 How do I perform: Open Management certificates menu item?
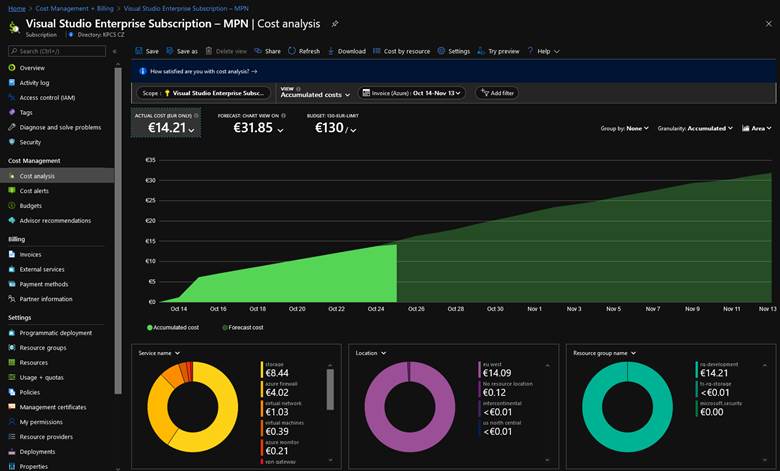(53, 407)
